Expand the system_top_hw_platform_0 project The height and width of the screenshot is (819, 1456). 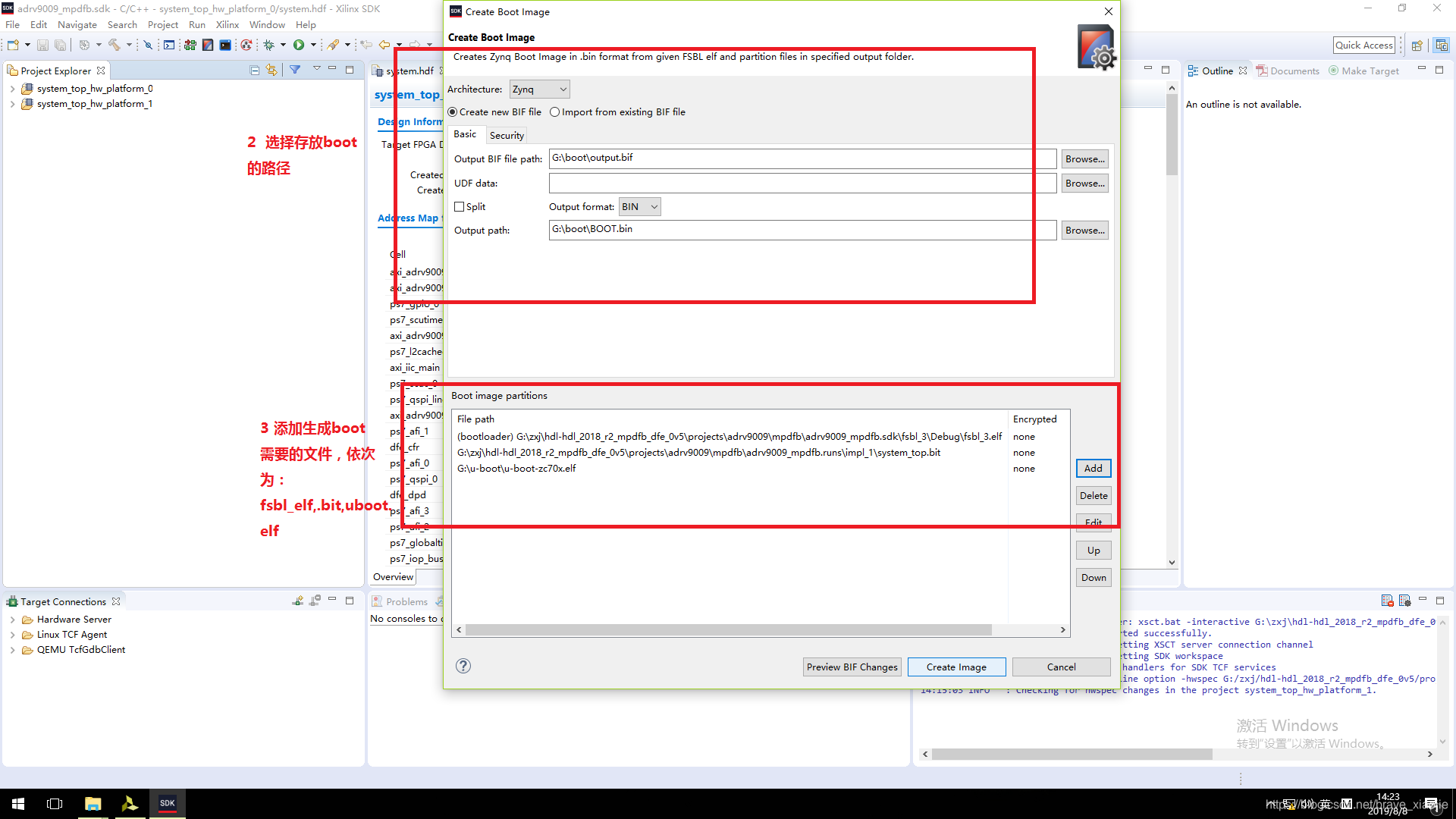pos(12,89)
